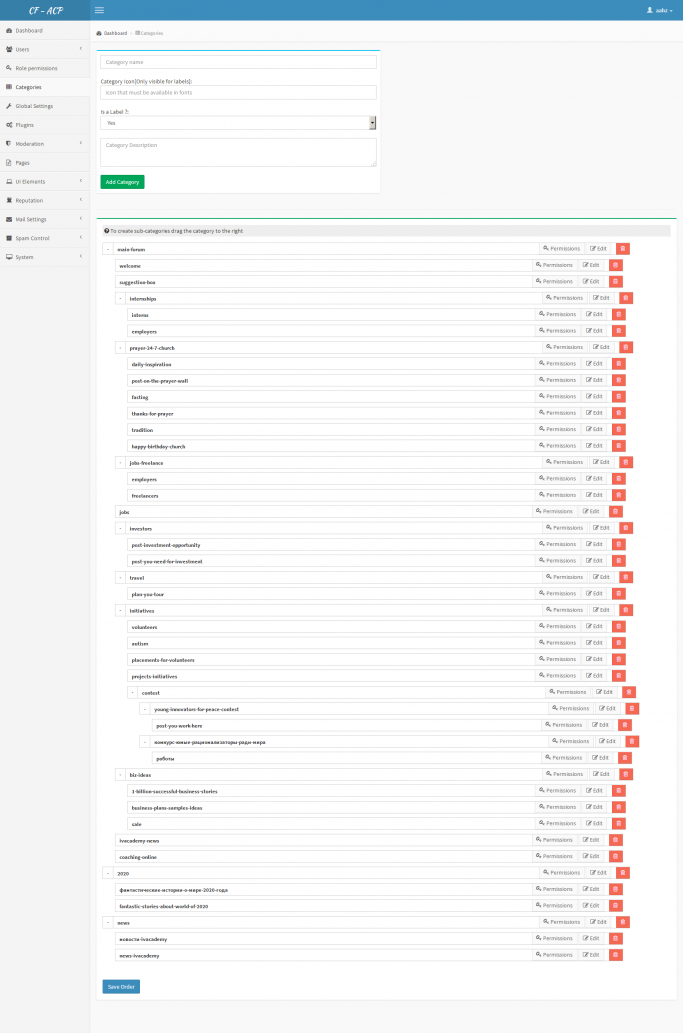Click trash icon for suggestion-box

pyautogui.click(x=615, y=281)
